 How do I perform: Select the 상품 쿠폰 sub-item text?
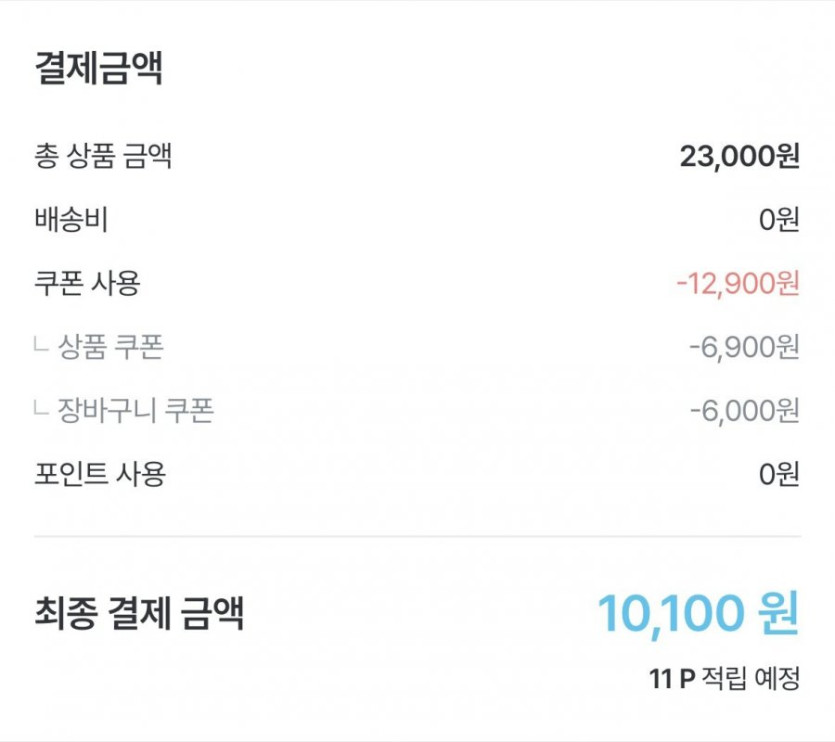pos(111,347)
